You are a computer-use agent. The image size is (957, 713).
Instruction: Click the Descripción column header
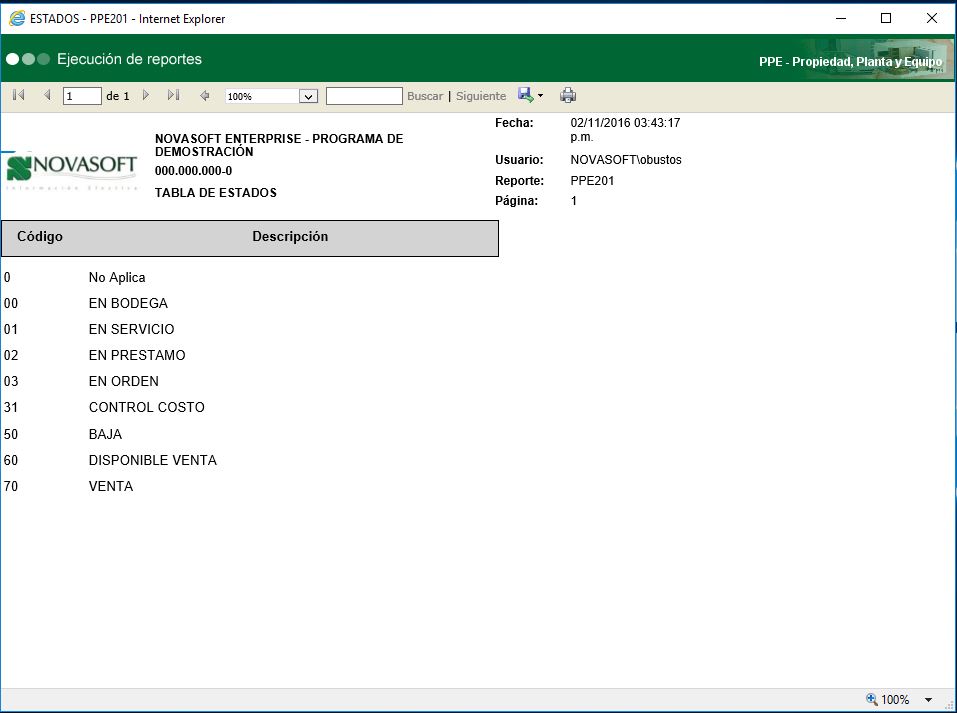point(290,236)
